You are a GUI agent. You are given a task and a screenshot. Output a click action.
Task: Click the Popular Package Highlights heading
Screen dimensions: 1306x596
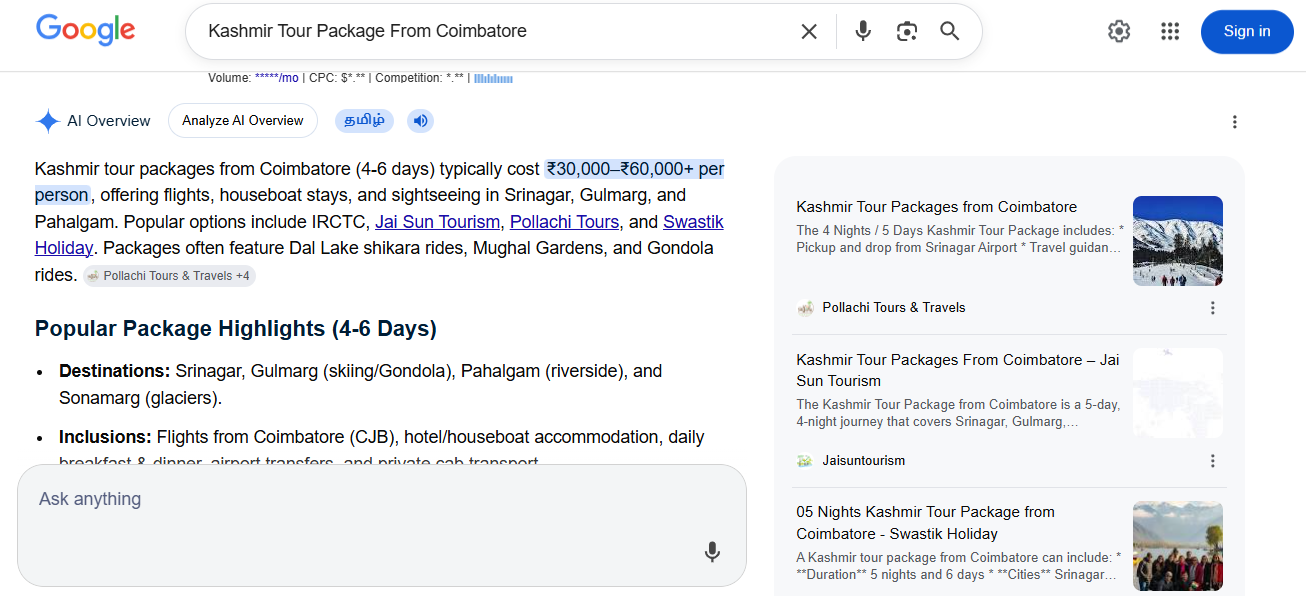coord(236,329)
